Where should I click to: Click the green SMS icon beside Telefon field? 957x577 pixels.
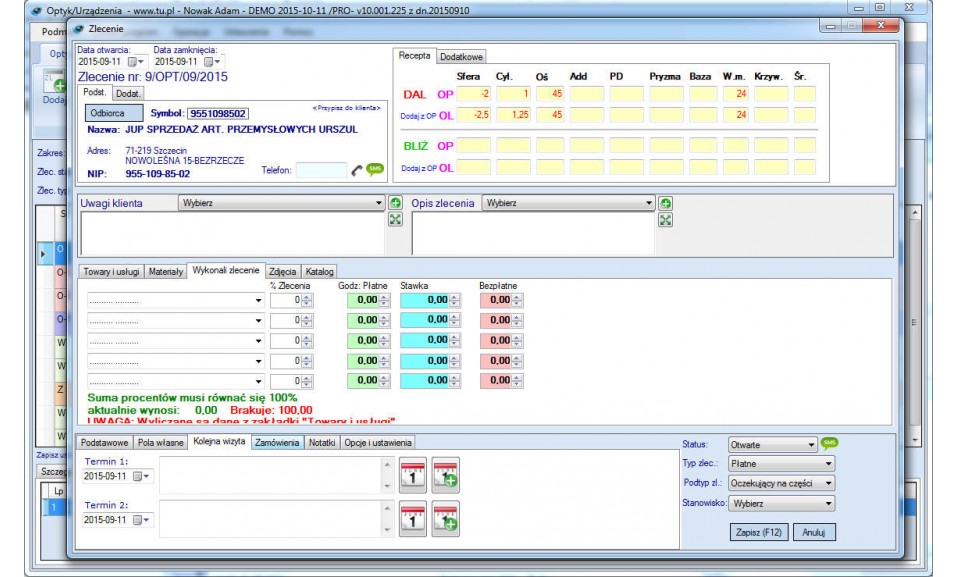point(375,170)
